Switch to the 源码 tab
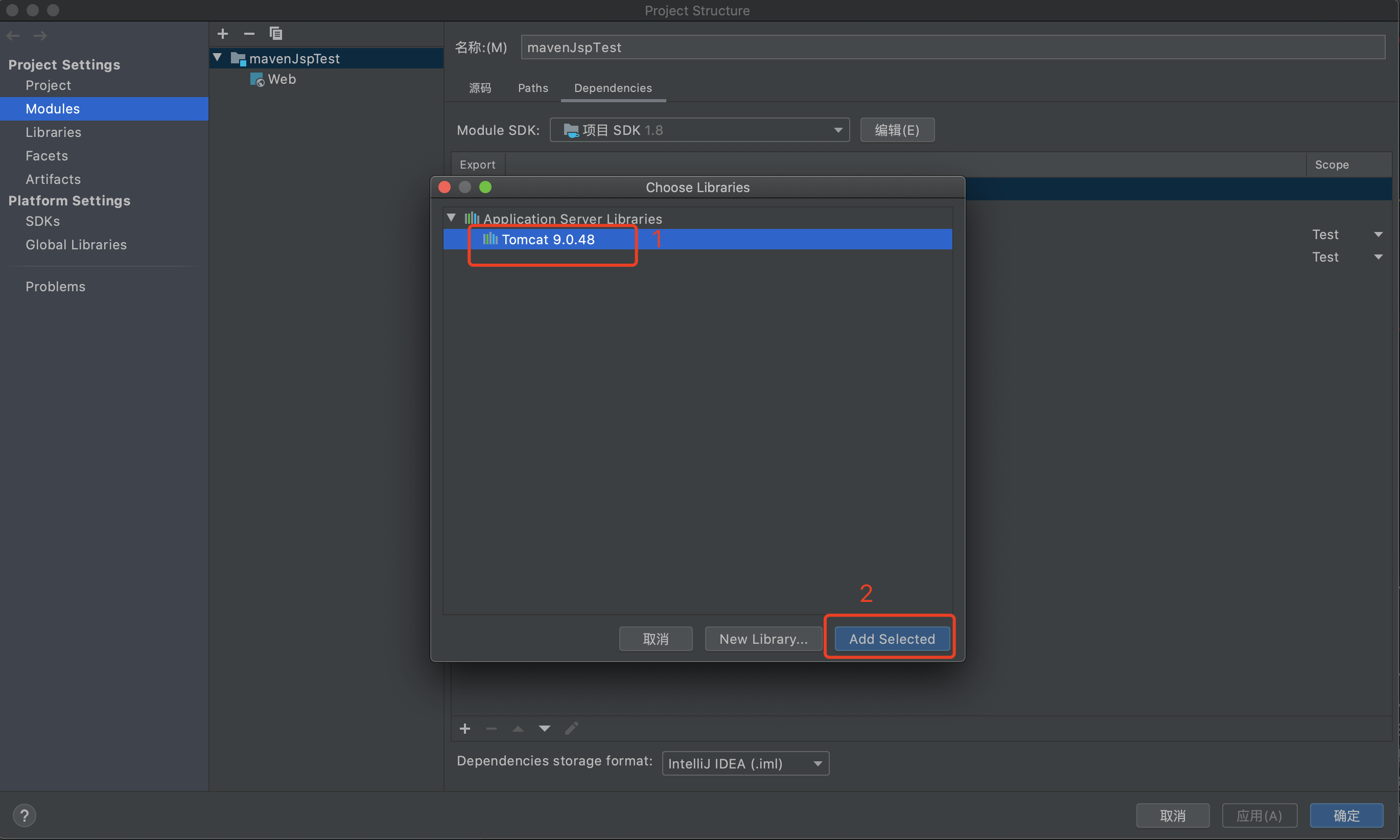 tap(480, 88)
